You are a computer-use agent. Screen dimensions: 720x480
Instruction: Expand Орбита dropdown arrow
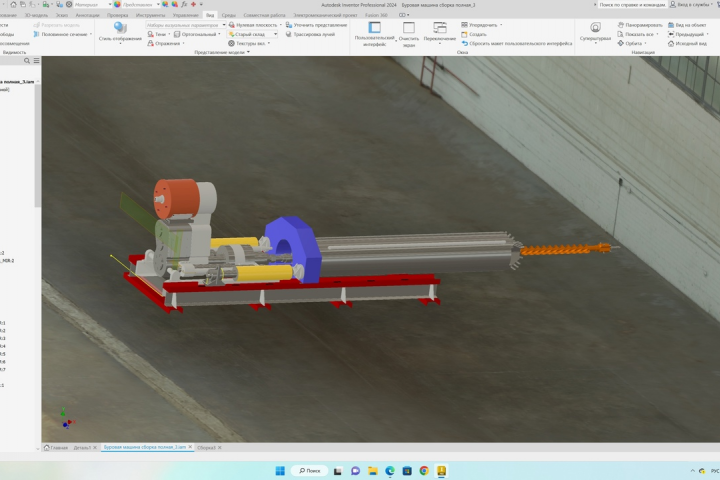646,44
